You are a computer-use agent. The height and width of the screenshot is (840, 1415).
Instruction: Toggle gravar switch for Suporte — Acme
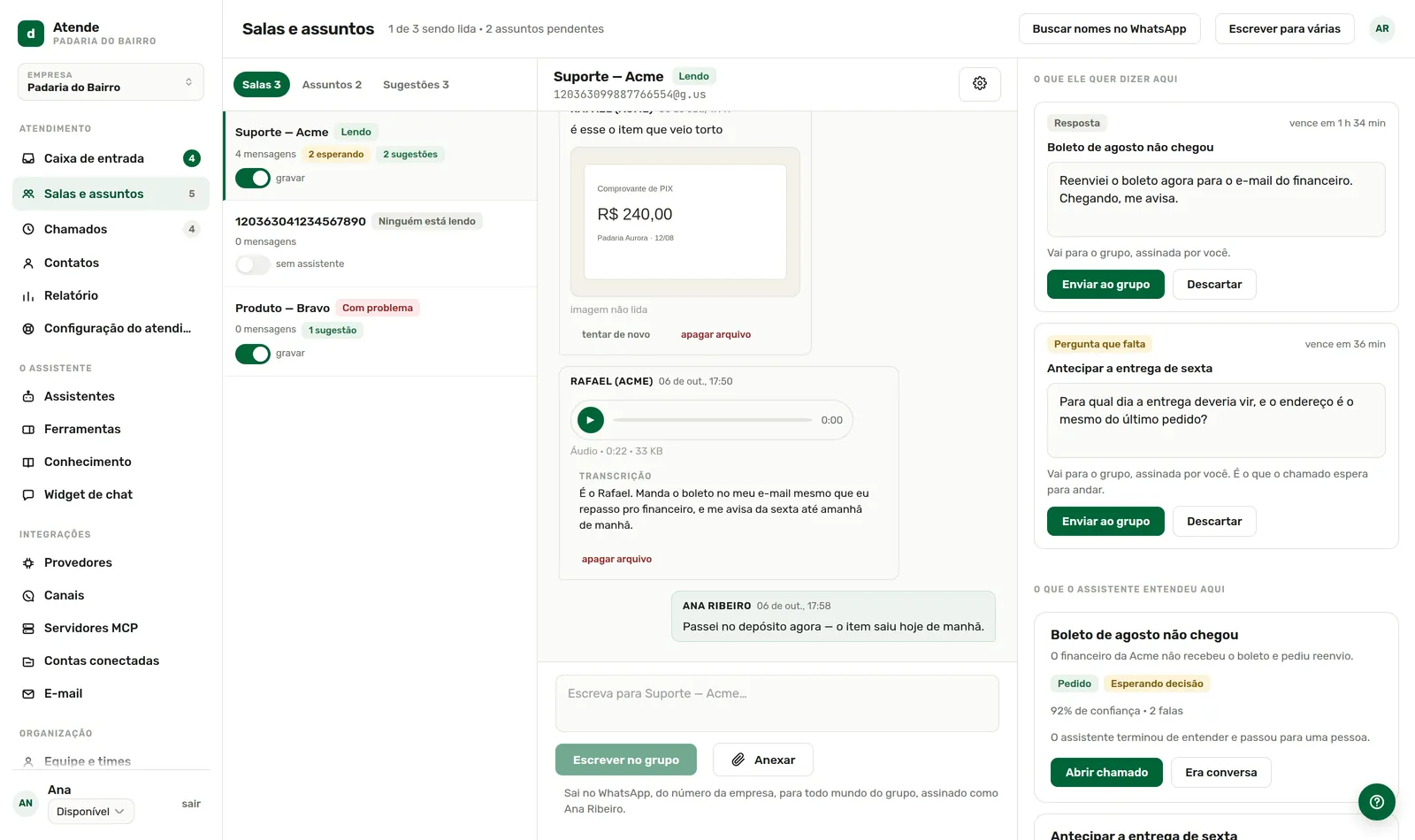(253, 178)
